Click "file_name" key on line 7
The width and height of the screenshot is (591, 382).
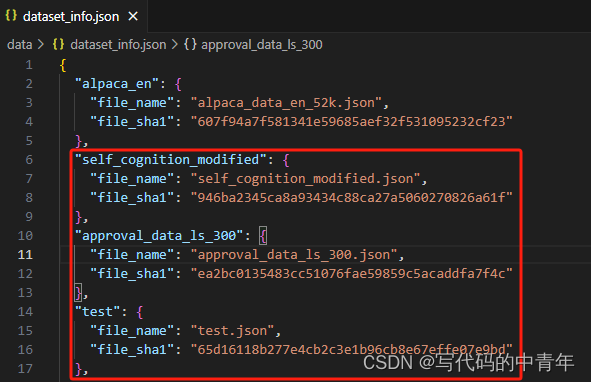click(132, 178)
